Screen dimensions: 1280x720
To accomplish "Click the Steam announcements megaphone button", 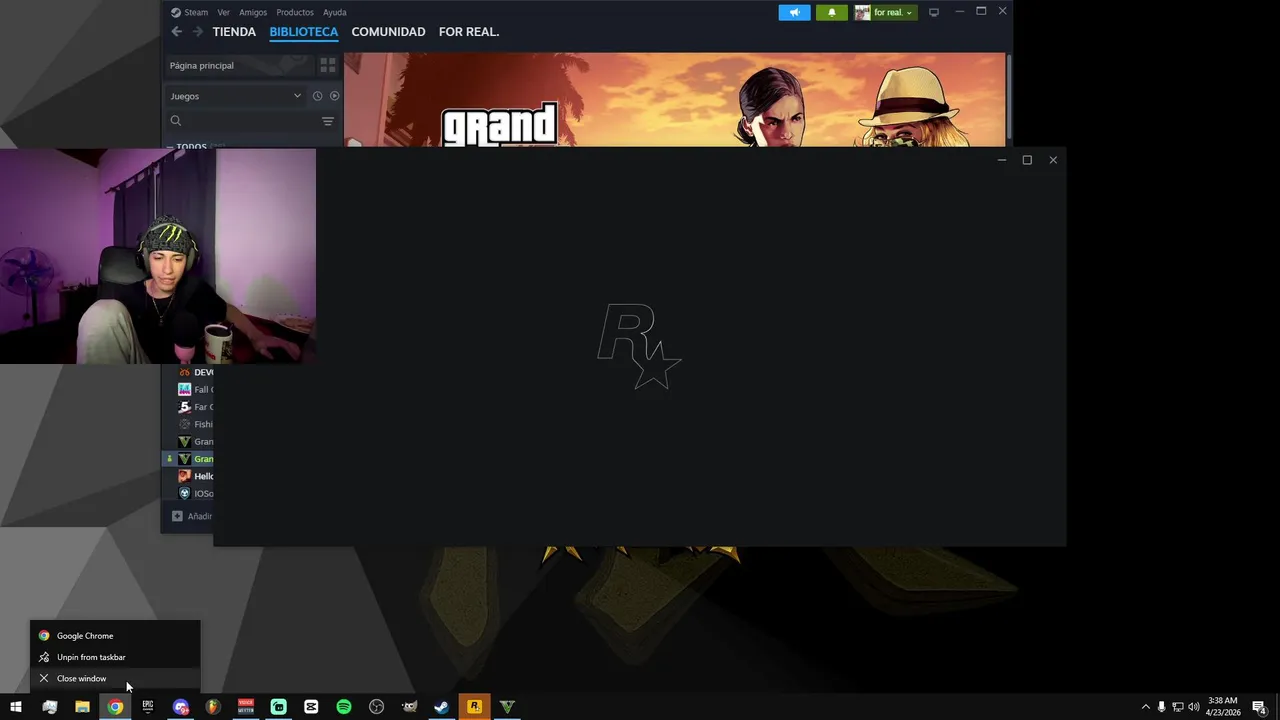I will (794, 12).
